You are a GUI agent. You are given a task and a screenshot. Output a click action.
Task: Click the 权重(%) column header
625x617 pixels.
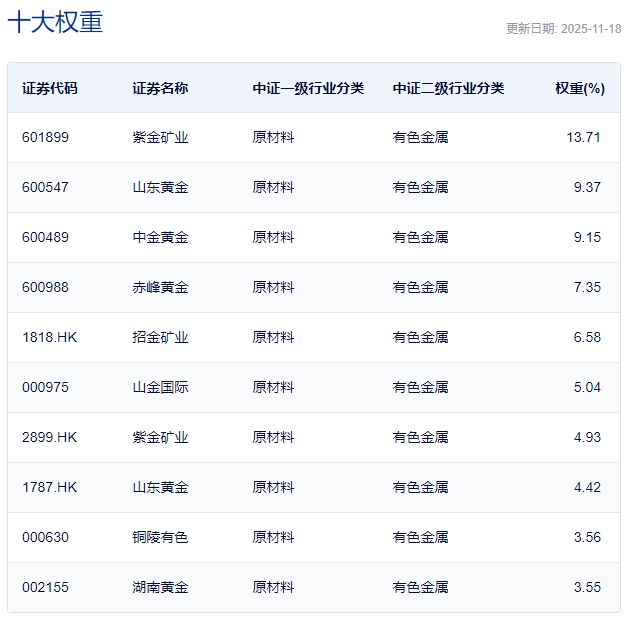[x=580, y=88]
